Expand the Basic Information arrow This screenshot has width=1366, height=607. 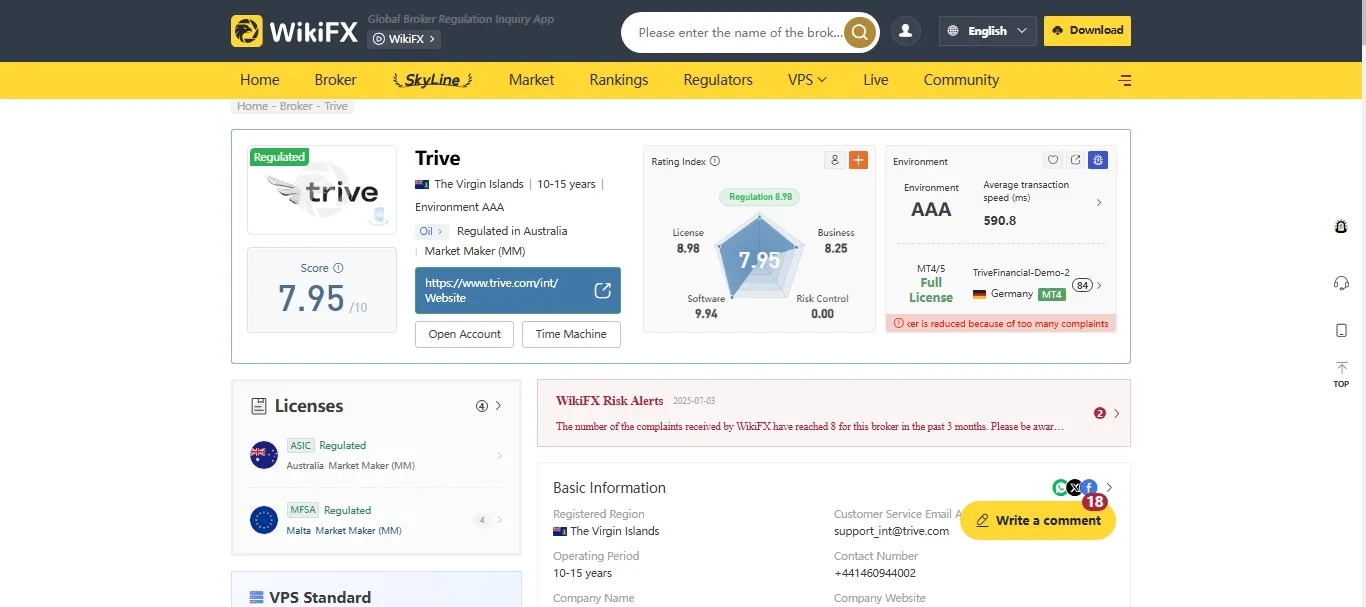pyautogui.click(x=1109, y=488)
